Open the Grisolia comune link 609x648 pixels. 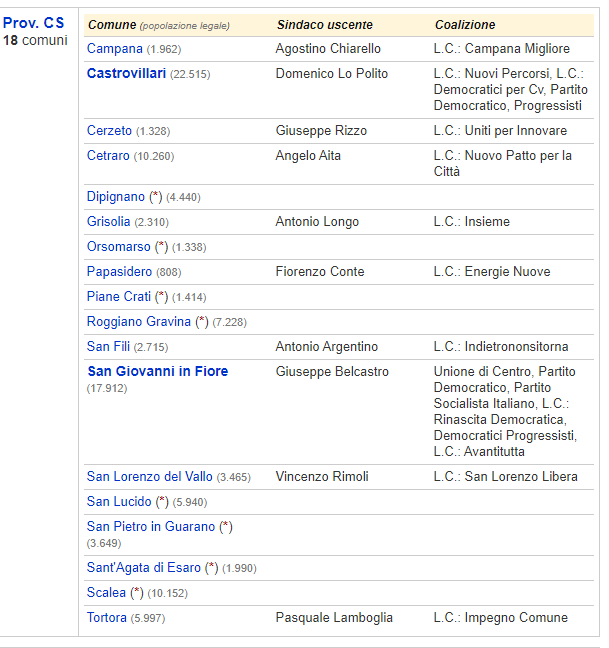[108, 222]
